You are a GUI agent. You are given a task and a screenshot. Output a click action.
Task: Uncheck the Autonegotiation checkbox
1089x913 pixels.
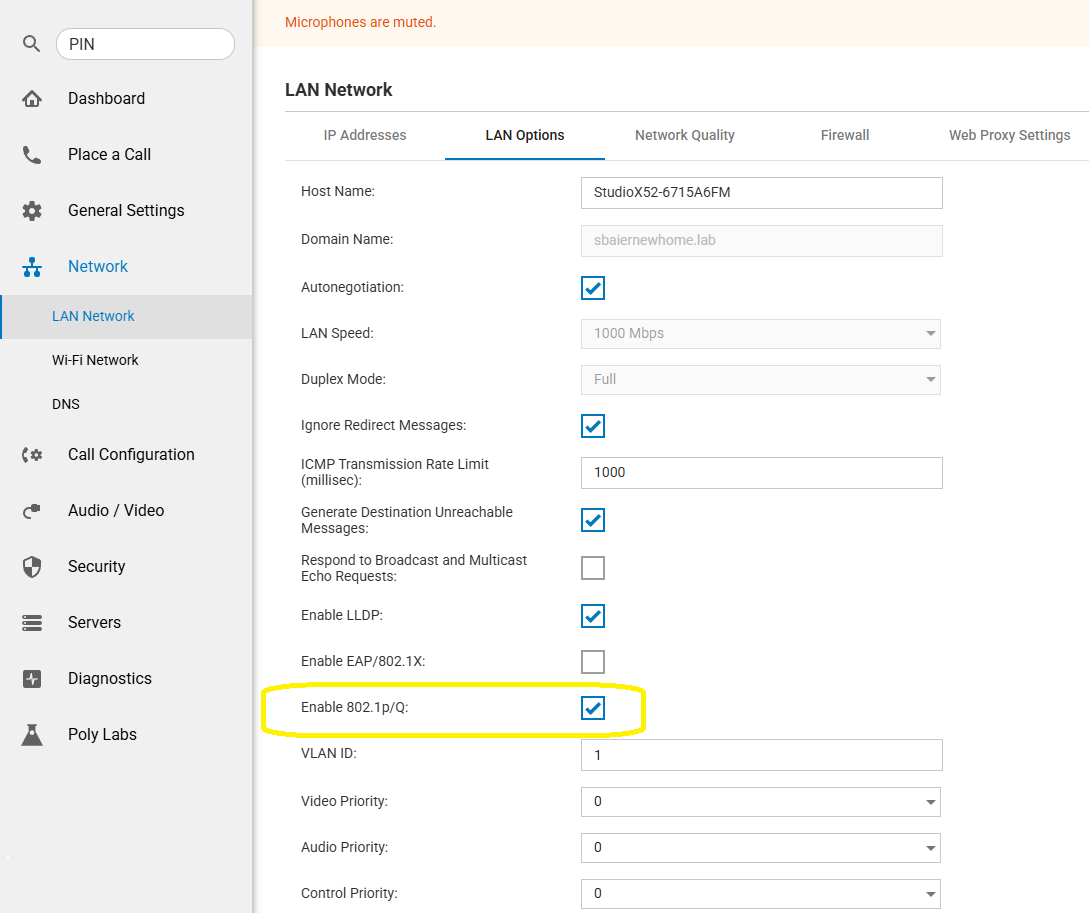coord(592,287)
